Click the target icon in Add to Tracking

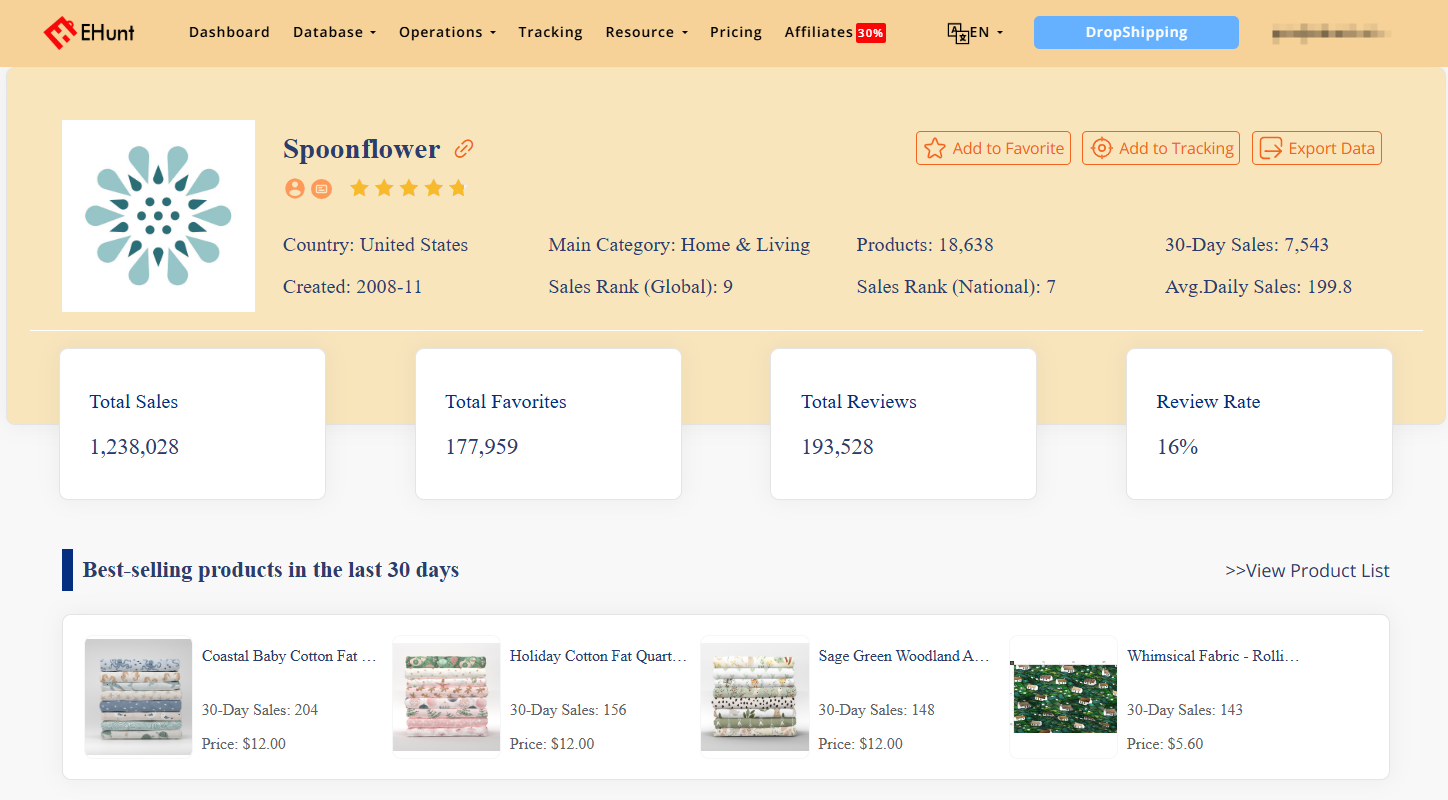click(1101, 147)
